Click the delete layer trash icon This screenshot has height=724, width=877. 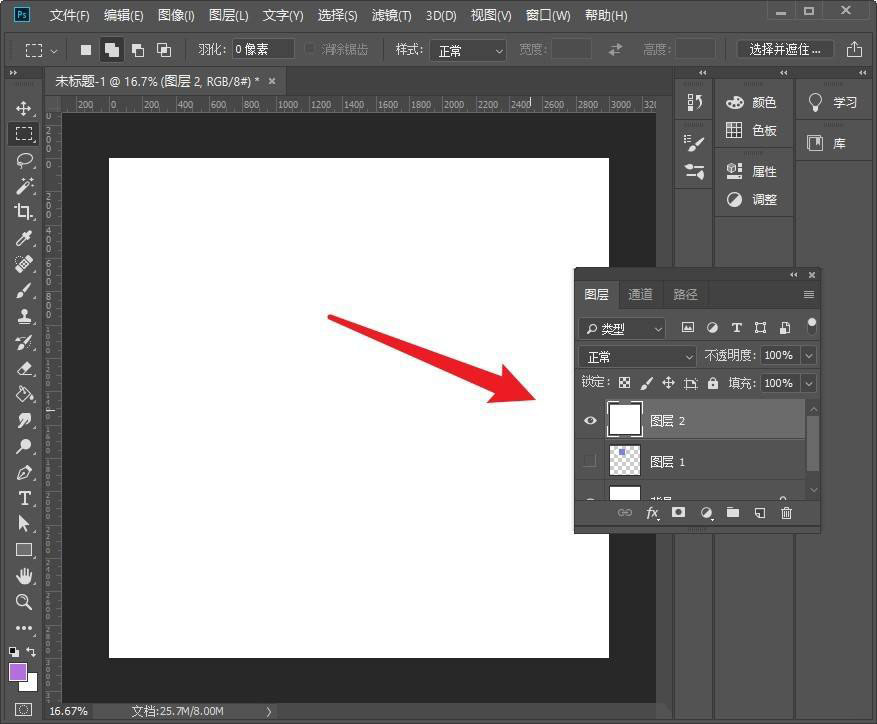pos(786,513)
